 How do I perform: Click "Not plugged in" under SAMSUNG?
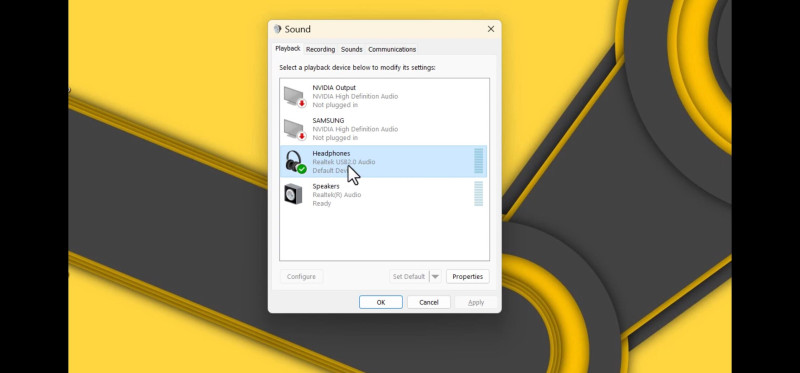(x=335, y=138)
